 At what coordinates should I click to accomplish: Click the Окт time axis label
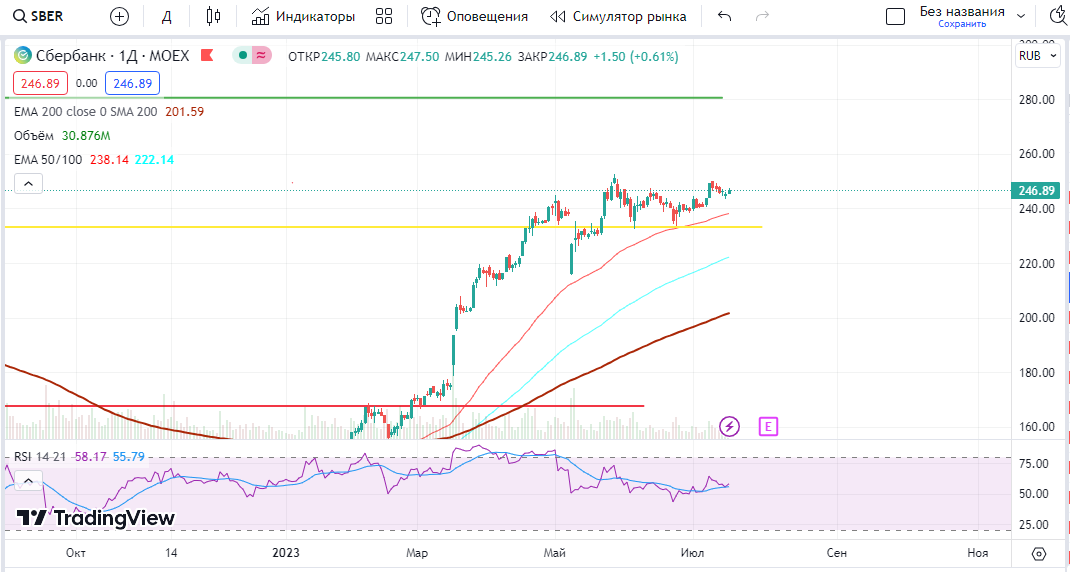[x=76, y=553]
